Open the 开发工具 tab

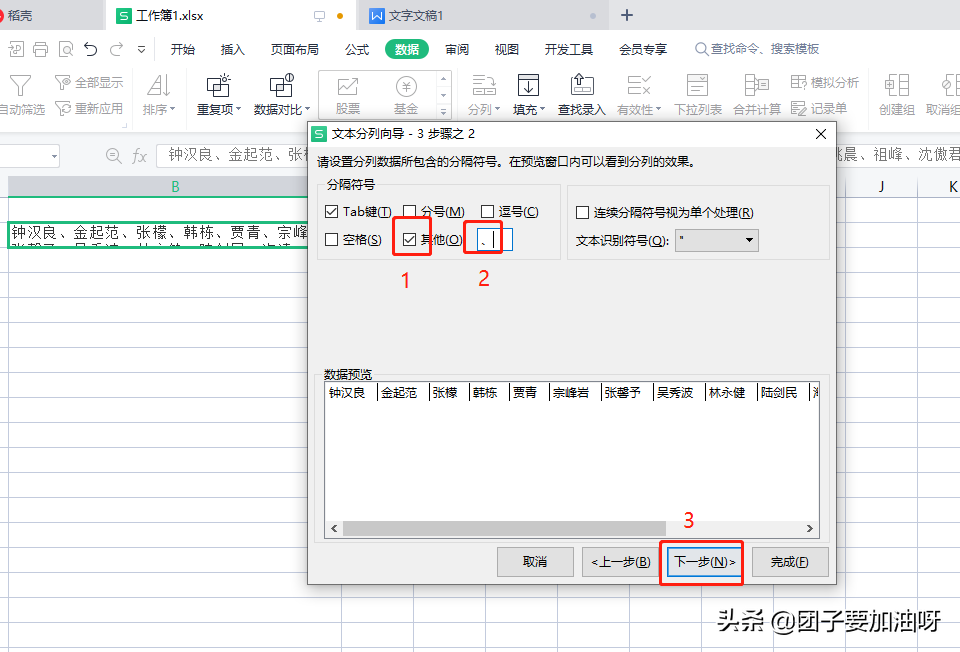tap(569, 50)
